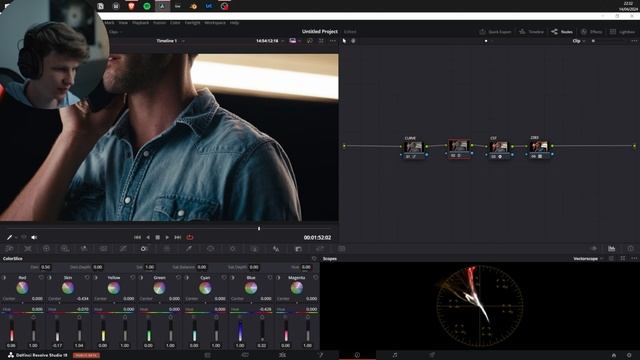Image resolution: width=640 pixels, height=360 pixels.
Task: Open Brave browser in the taskbar
Action: (x=131, y=6)
